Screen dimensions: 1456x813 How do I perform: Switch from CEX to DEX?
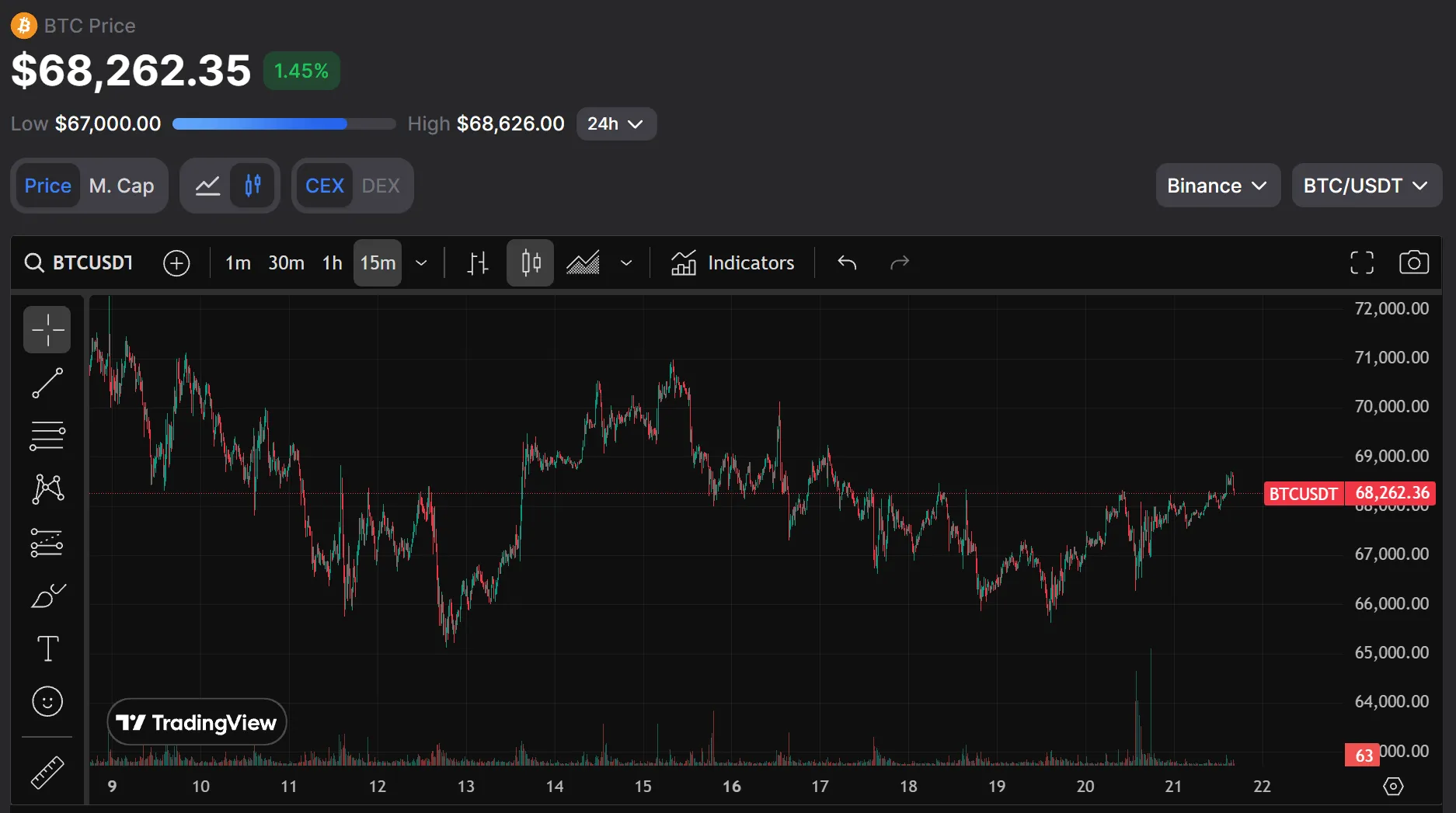pyautogui.click(x=381, y=185)
